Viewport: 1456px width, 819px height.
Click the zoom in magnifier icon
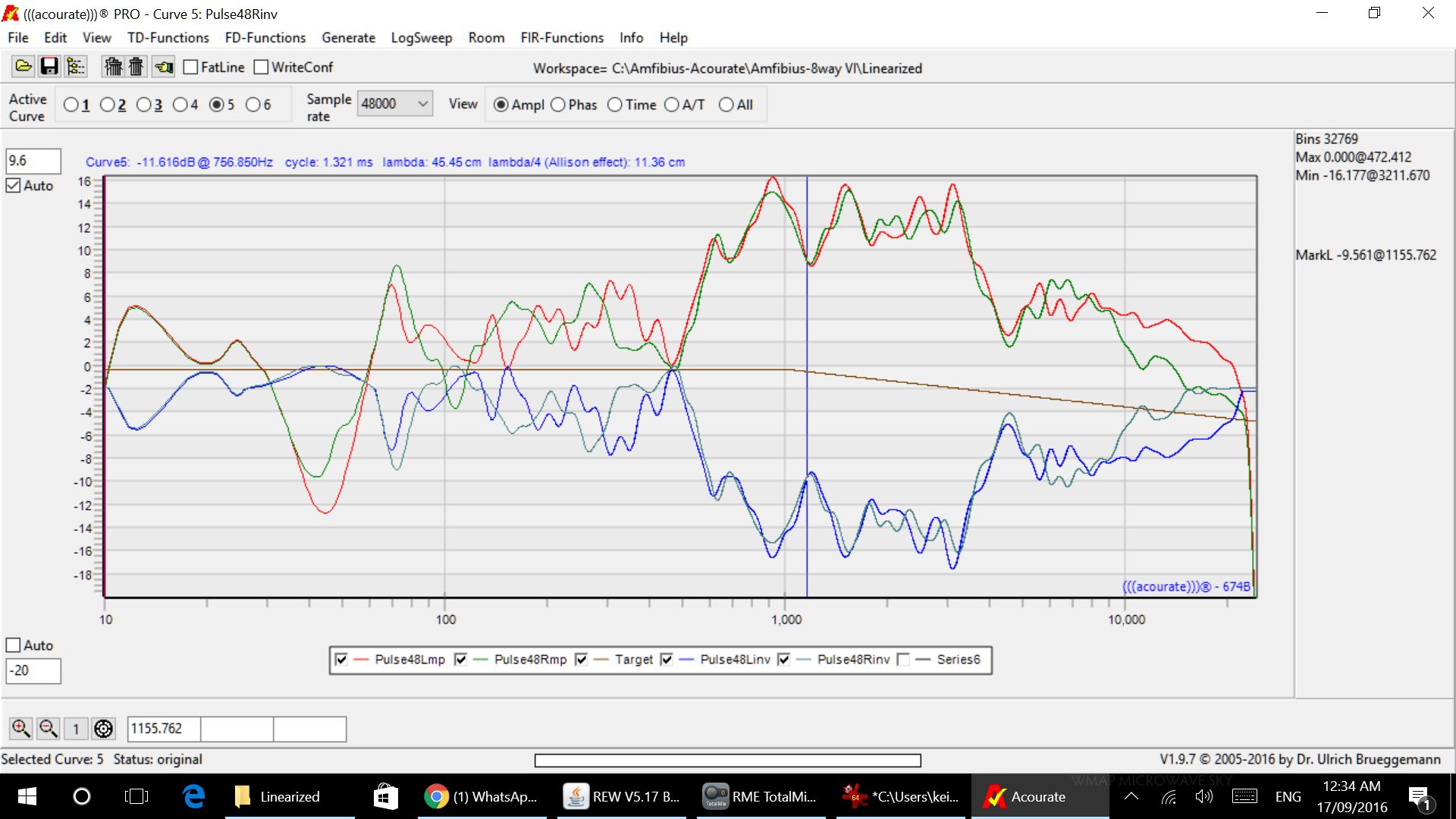point(20,729)
